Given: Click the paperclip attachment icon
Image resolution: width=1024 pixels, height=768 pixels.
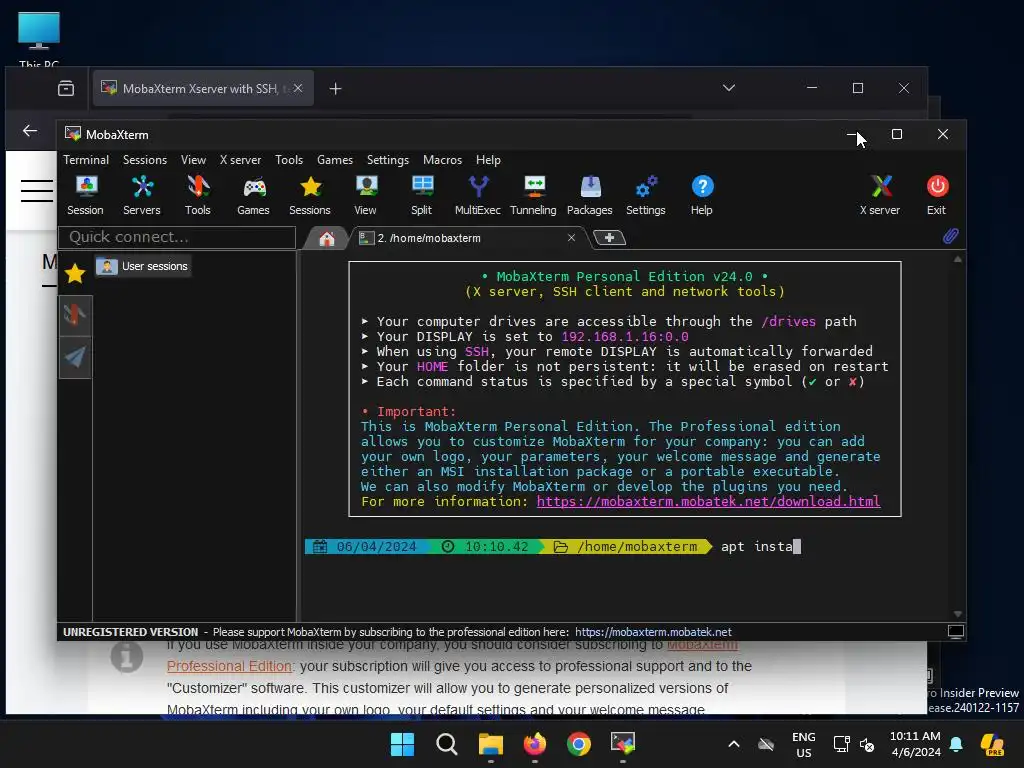Looking at the screenshot, I should (950, 236).
